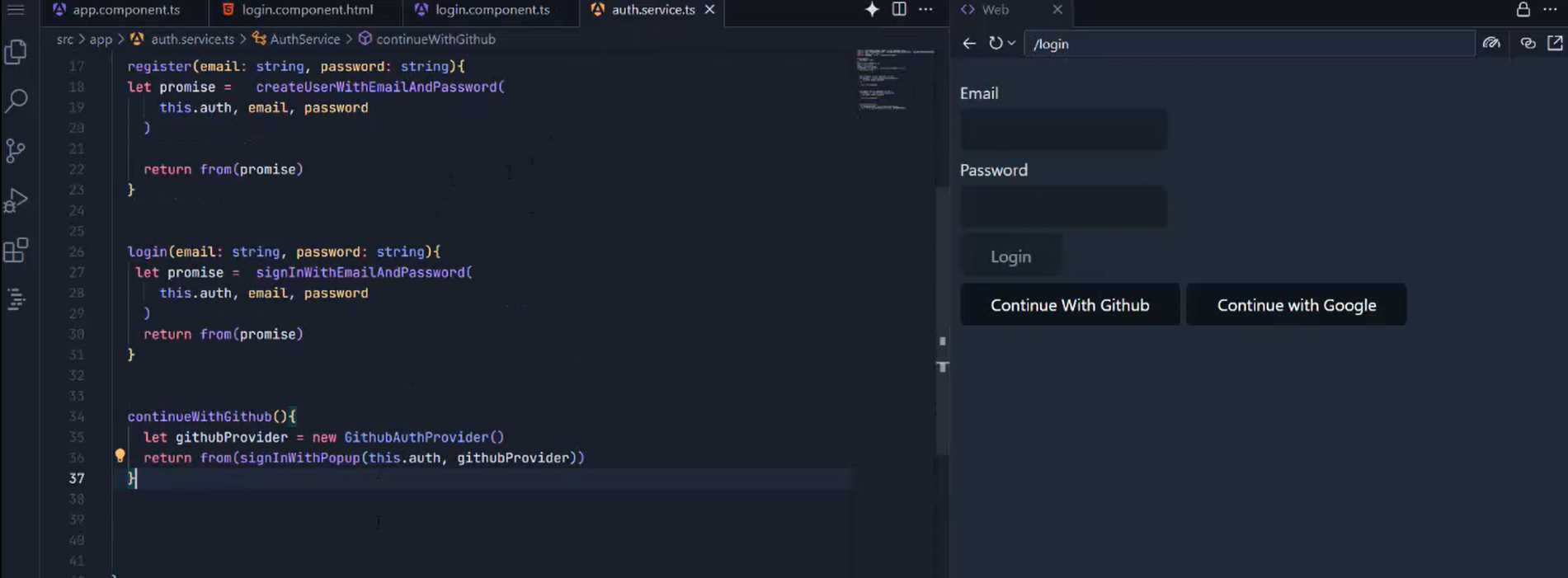Viewport: 1568px width, 578px height.
Task: Click line number 37 in the gutter
Action: [x=77, y=478]
